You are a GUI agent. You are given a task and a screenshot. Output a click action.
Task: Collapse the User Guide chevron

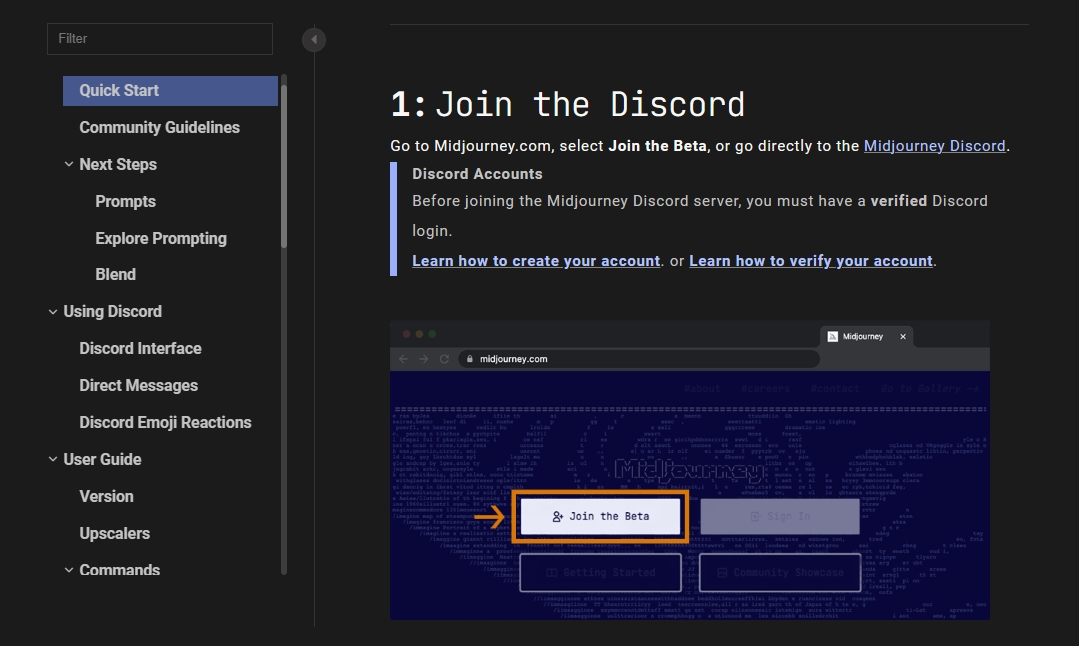coord(53,459)
